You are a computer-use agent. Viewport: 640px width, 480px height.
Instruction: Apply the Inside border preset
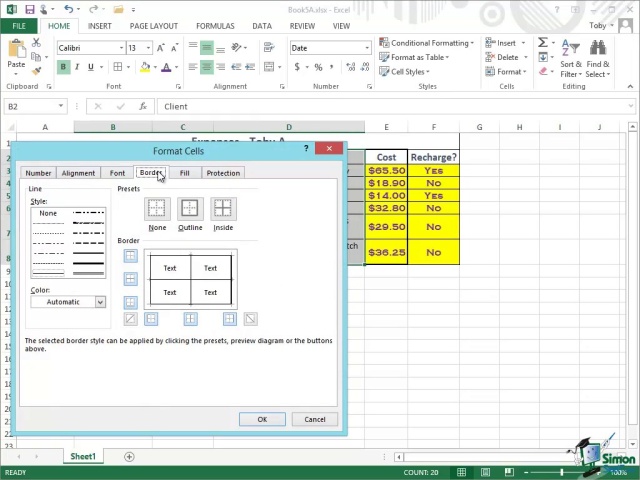click(223, 208)
